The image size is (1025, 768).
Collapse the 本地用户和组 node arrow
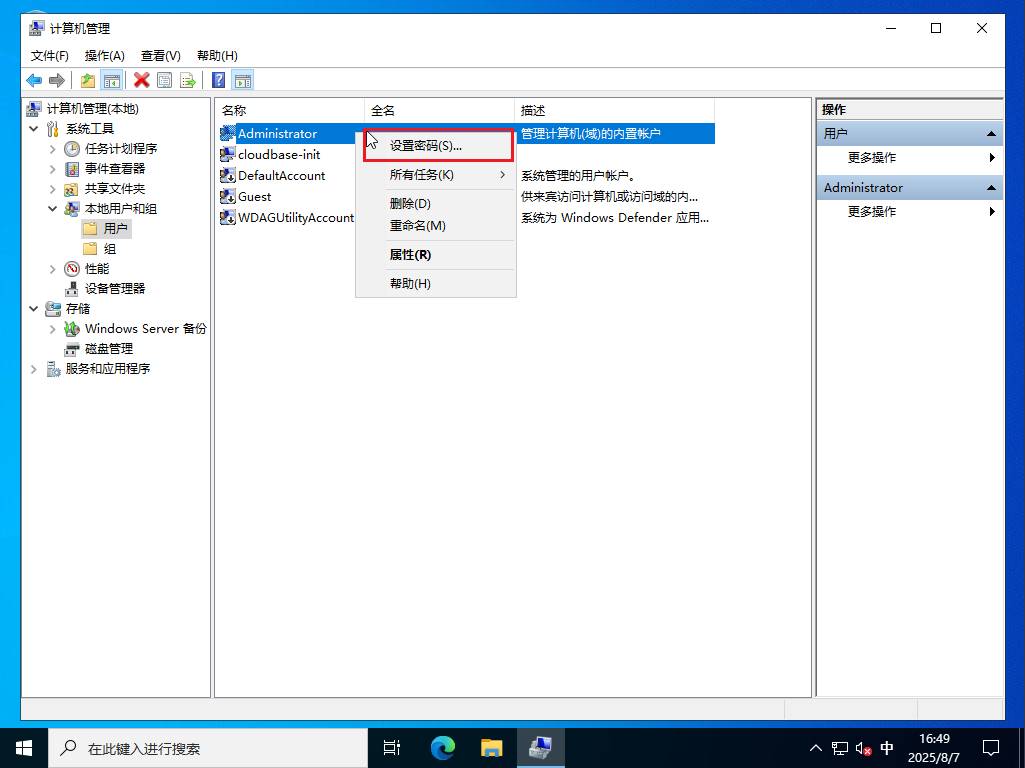click(52, 209)
